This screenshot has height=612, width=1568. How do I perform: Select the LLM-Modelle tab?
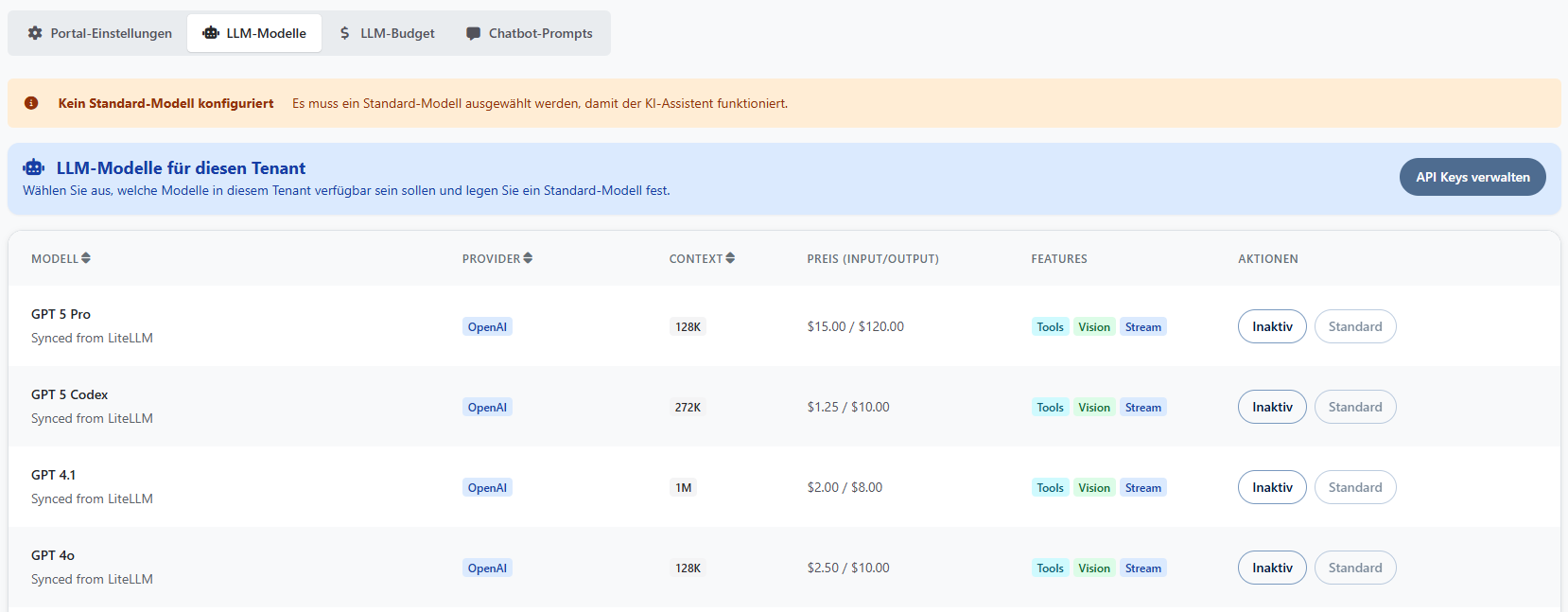pyautogui.click(x=254, y=33)
